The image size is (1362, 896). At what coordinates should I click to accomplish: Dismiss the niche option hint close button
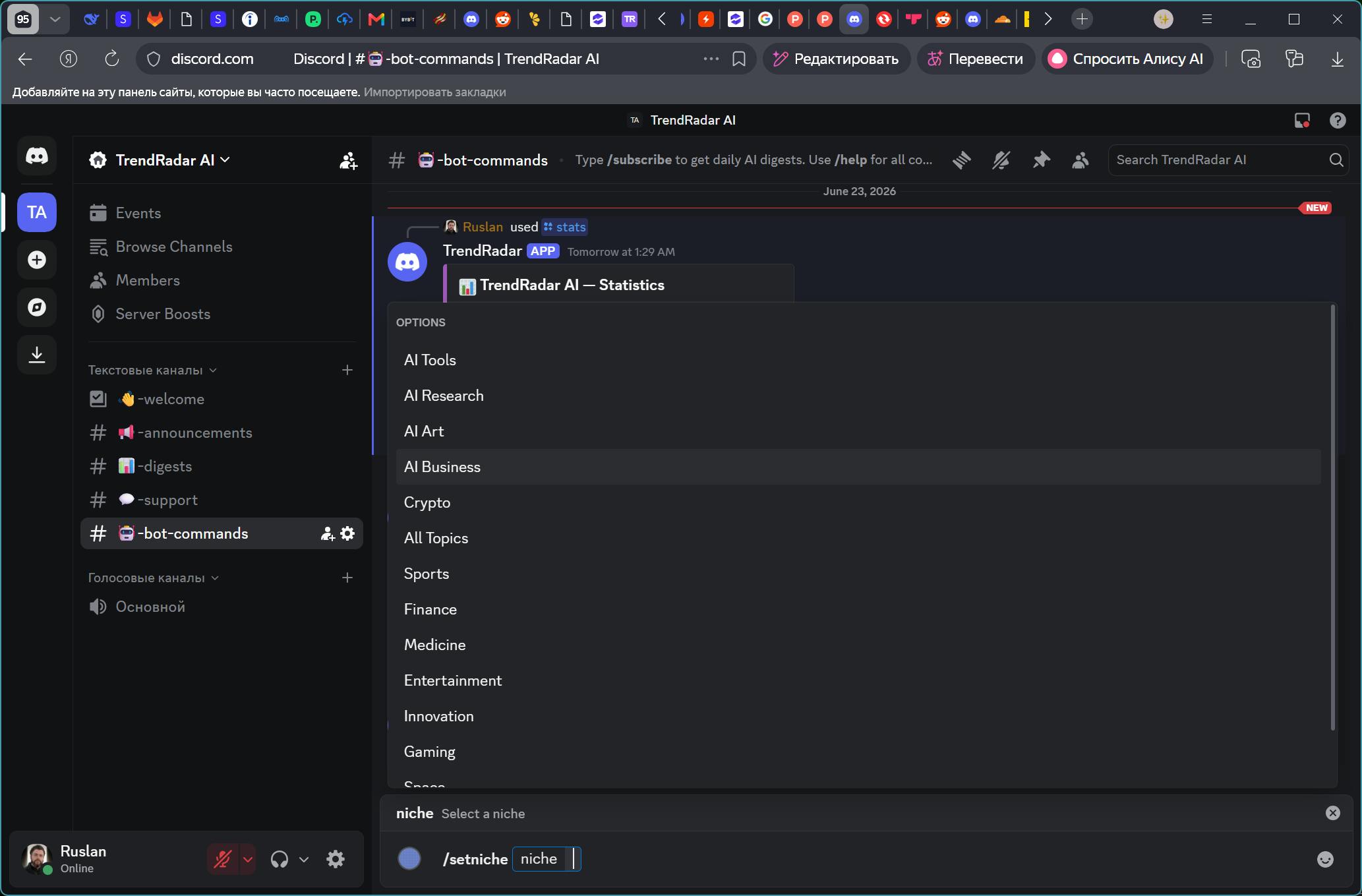[x=1333, y=813]
